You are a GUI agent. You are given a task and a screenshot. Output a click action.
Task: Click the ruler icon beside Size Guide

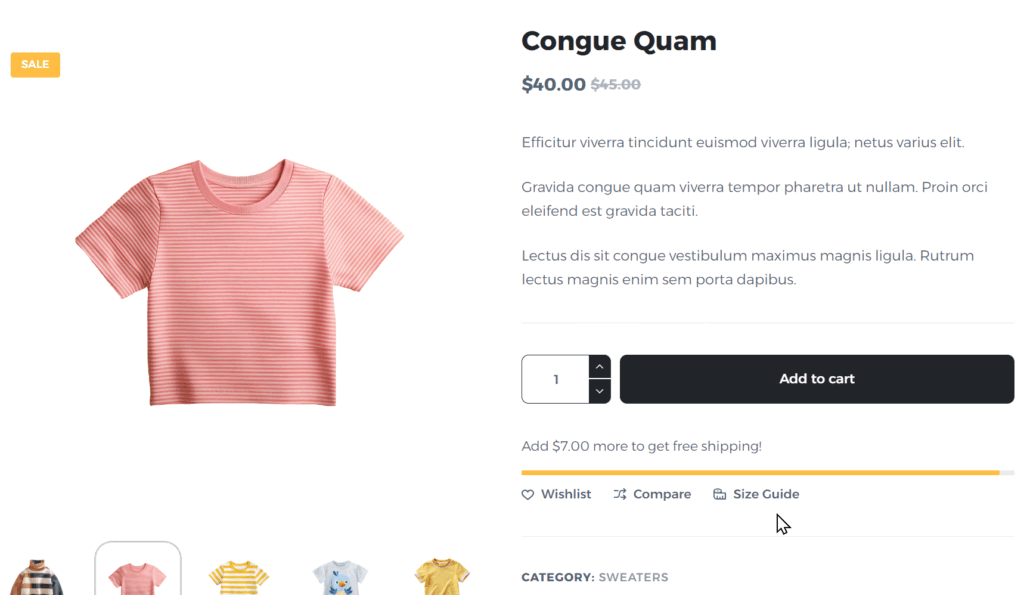click(719, 494)
